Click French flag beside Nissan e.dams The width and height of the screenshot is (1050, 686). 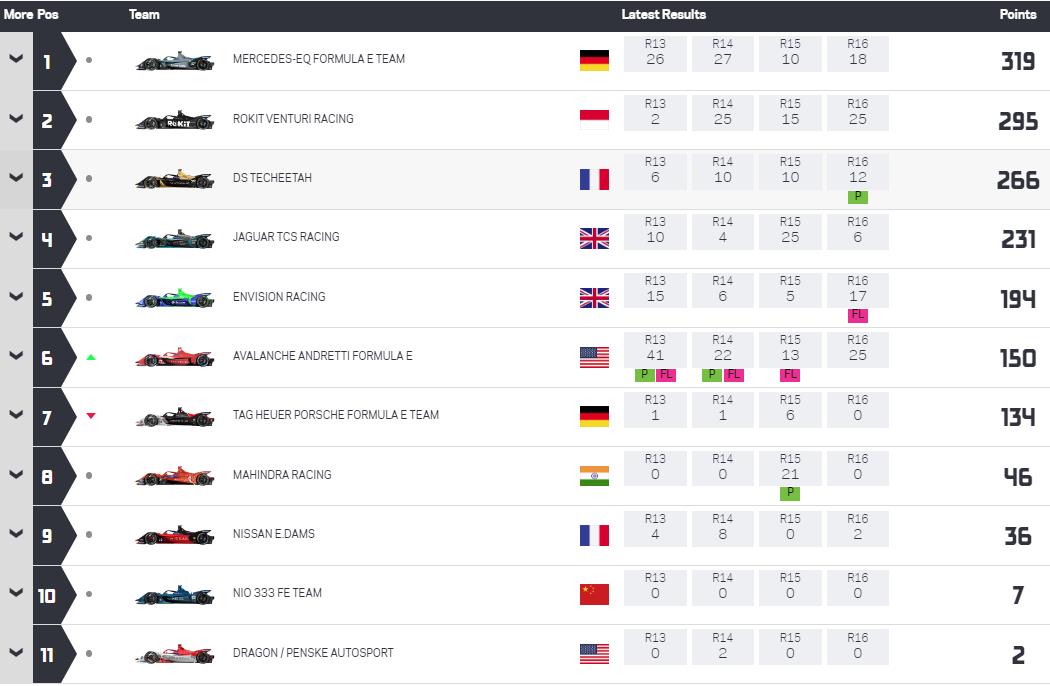[x=595, y=535]
